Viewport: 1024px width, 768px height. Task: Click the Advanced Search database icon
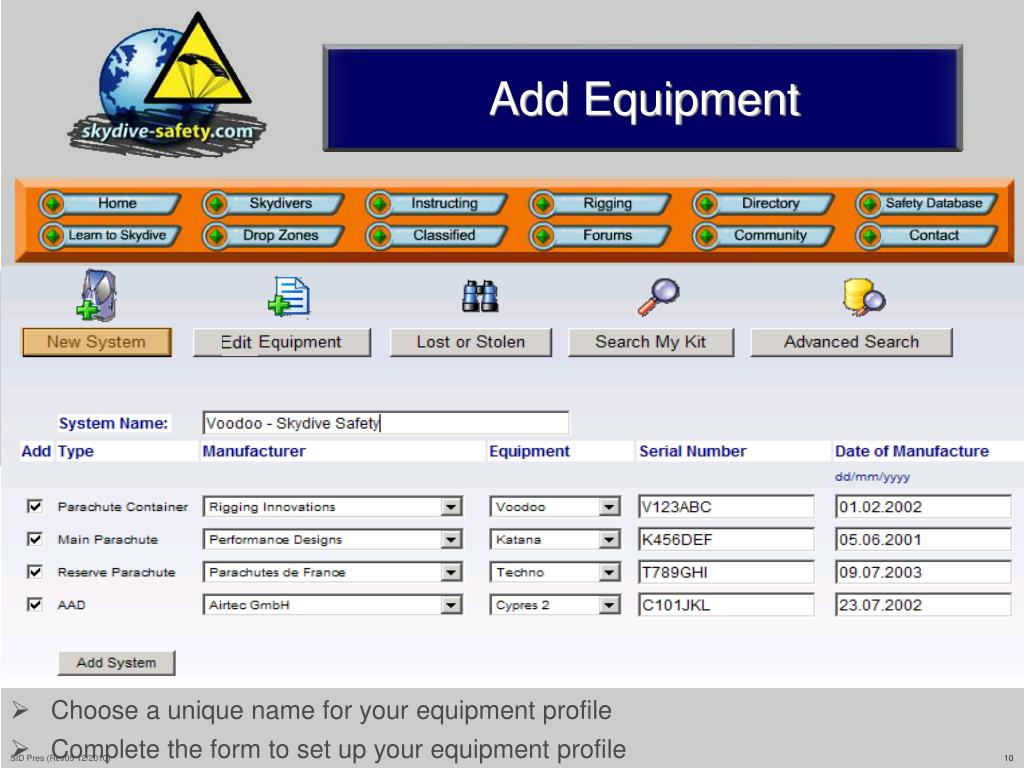click(x=863, y=298)
